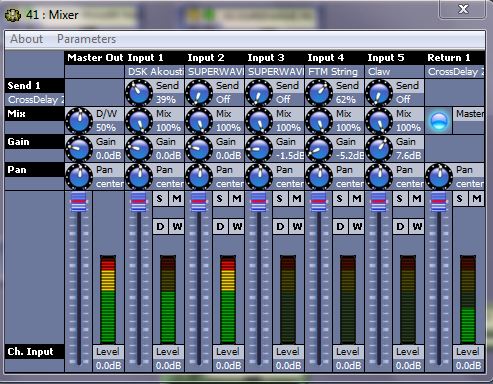Screen dimensions: 493x384
Task: Solo the Return 1 channel
Action: (x=460, y=199)
